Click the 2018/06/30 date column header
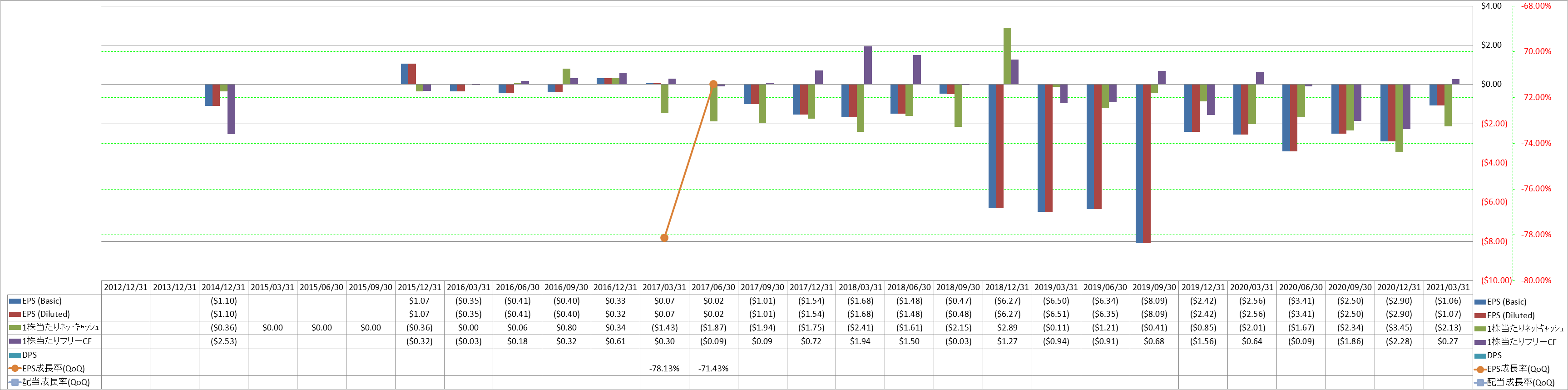The width and height of the screenshot is (1568, 390). pyautogui.click(x=909, y=287)
